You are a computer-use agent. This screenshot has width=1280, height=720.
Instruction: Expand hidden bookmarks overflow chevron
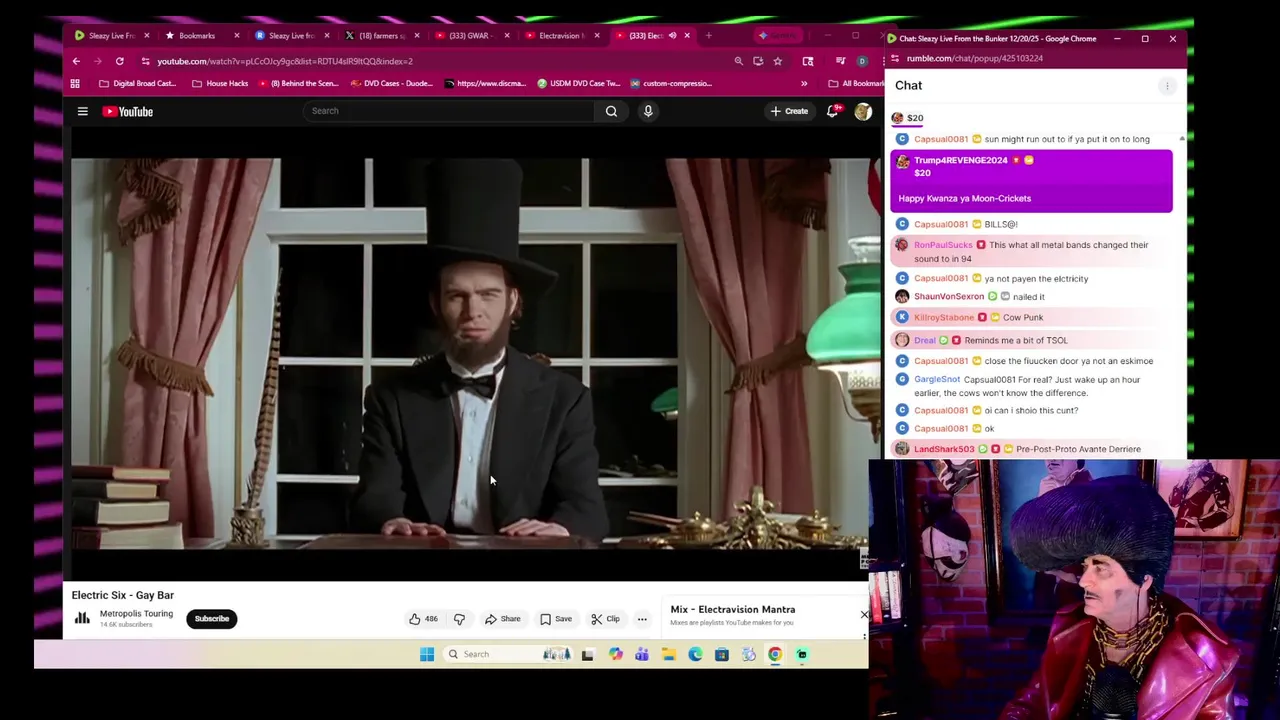point(804,84)
